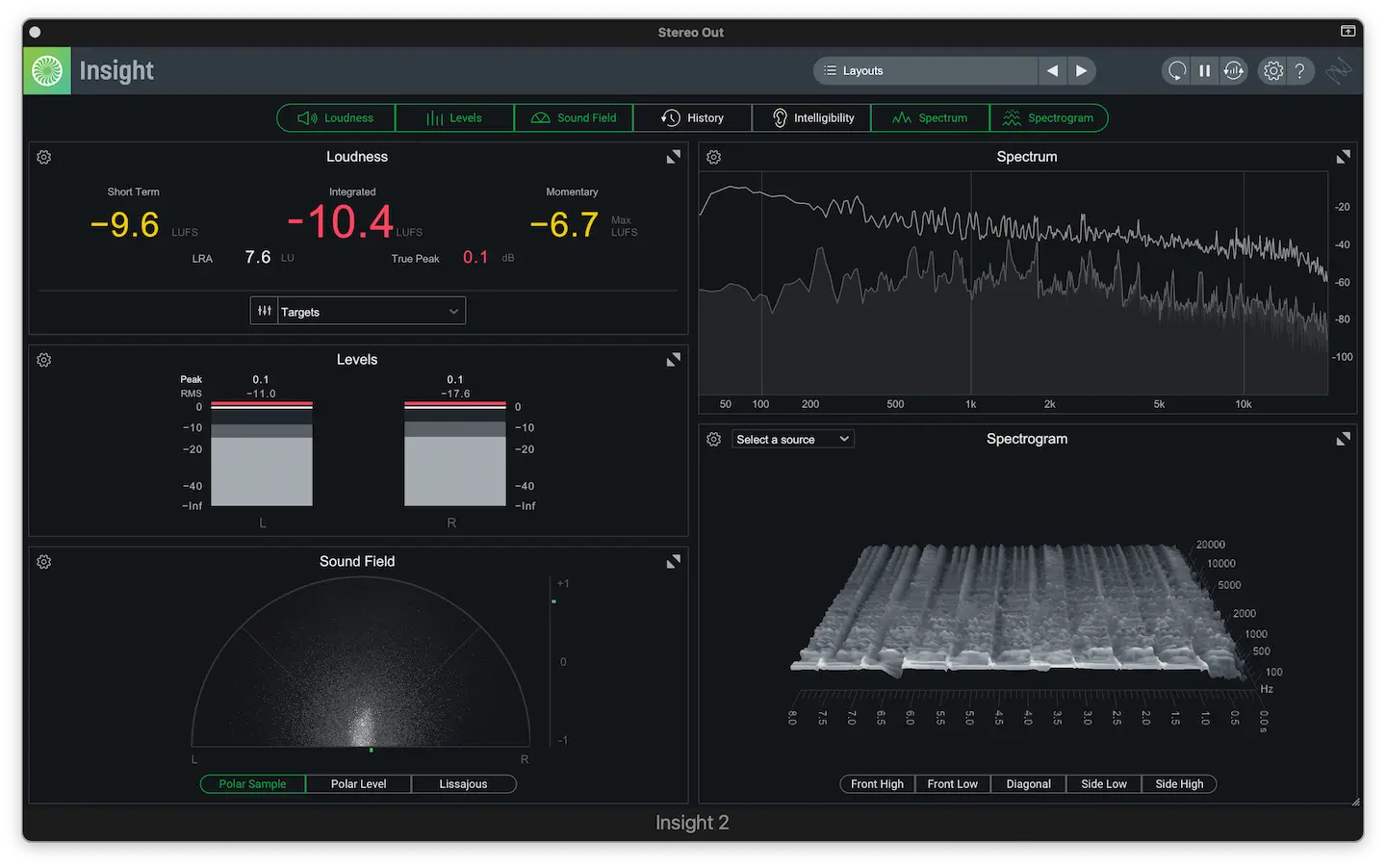This screenshot has width=1386, height=868.
Task: Pause metering with the pause button
Action: (x=1204, y=71)
